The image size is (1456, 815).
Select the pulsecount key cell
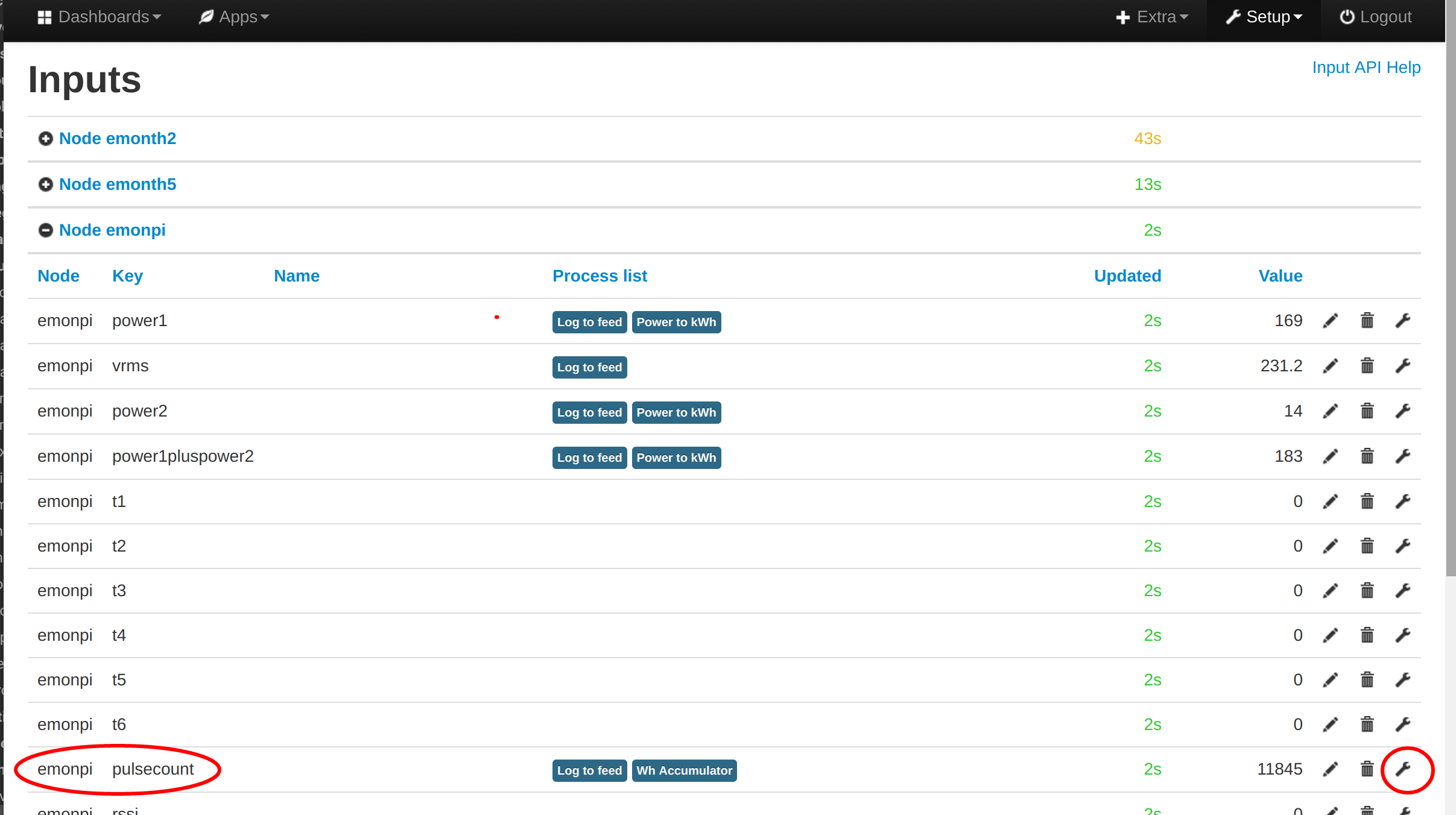153,769
